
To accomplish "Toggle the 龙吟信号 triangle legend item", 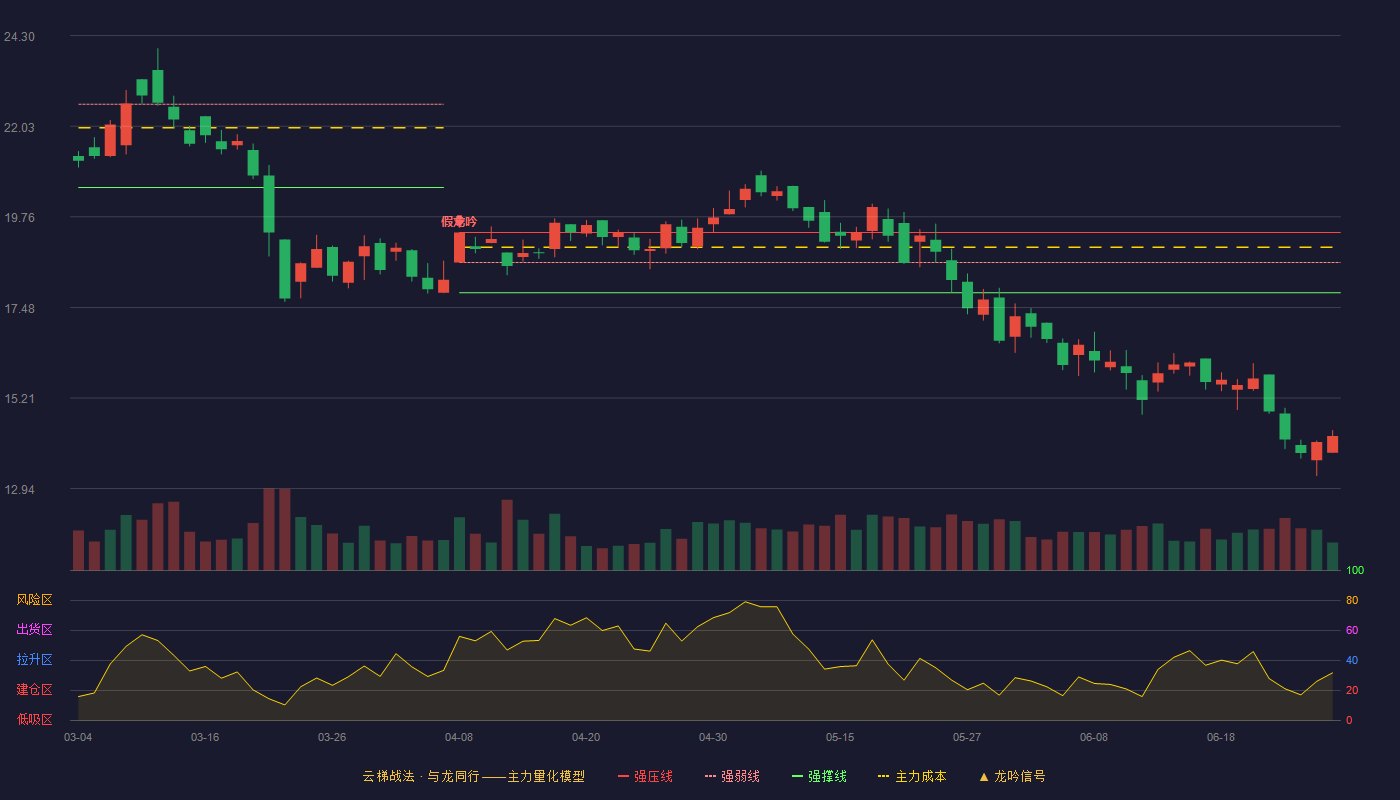I will pos(1012,776).
